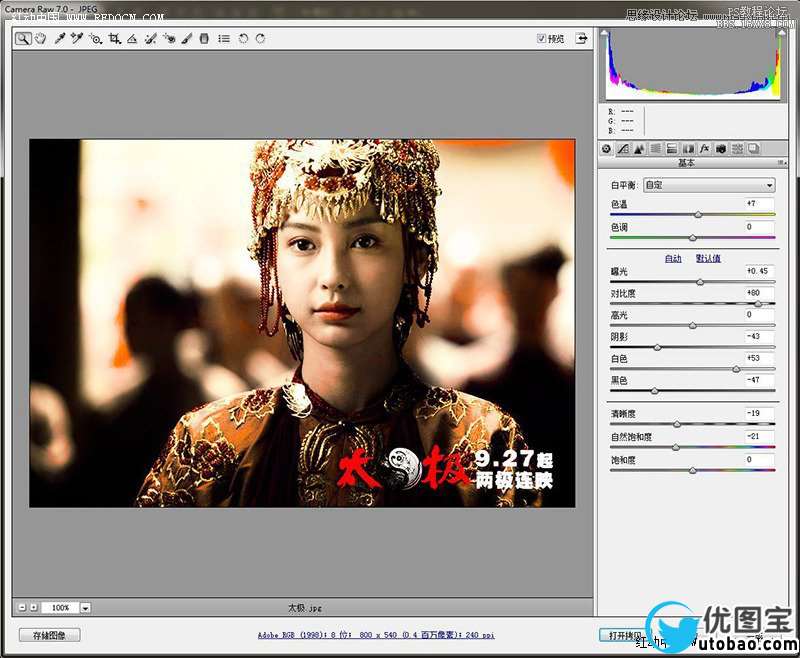Image resolution: width=800 pixels, height=658 pixels.
Task: Adjust the blacks (黑色) slider
Action: click(654, 391)
